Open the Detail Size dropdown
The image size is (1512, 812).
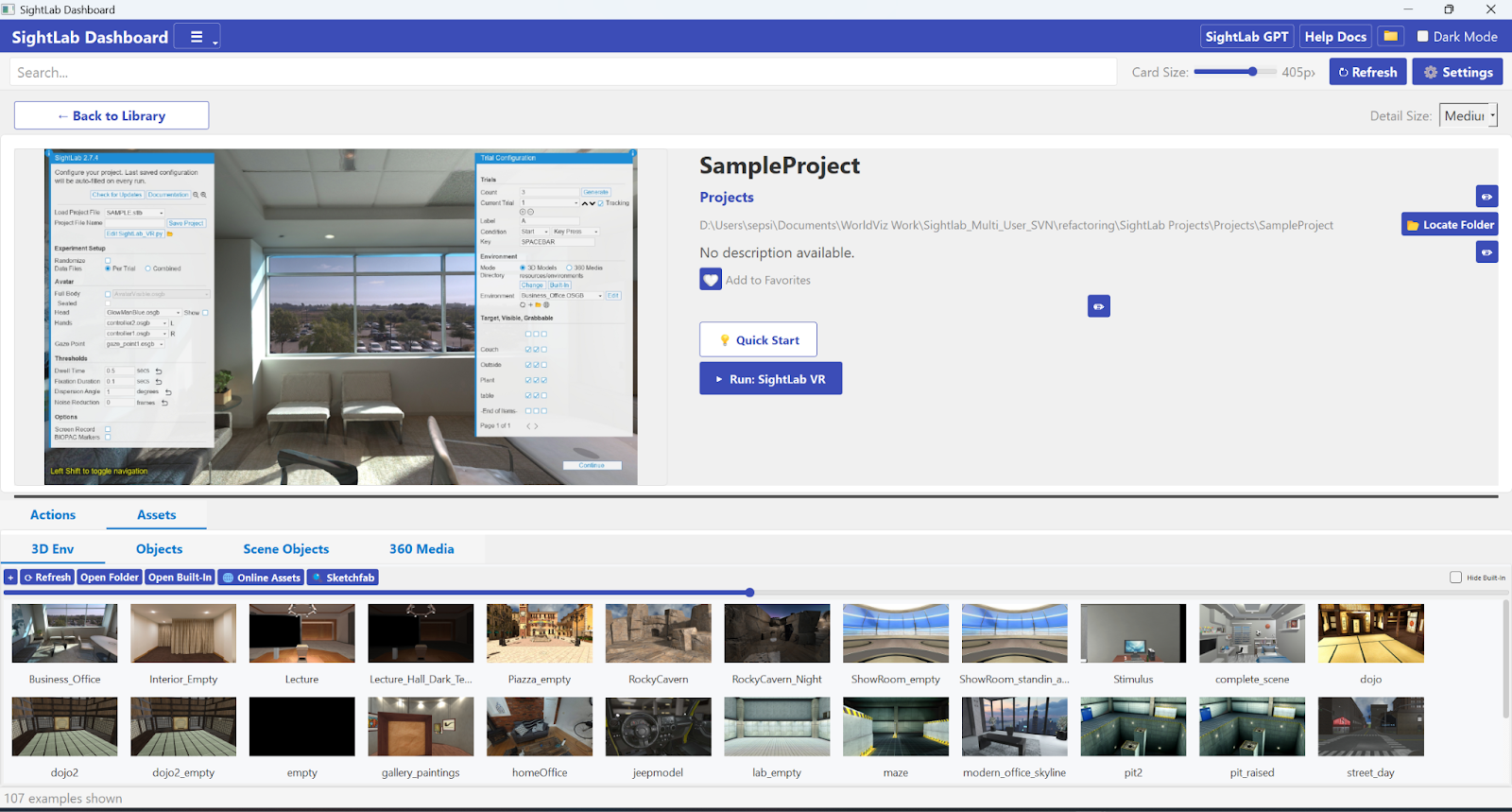[x=1469, y=115]
